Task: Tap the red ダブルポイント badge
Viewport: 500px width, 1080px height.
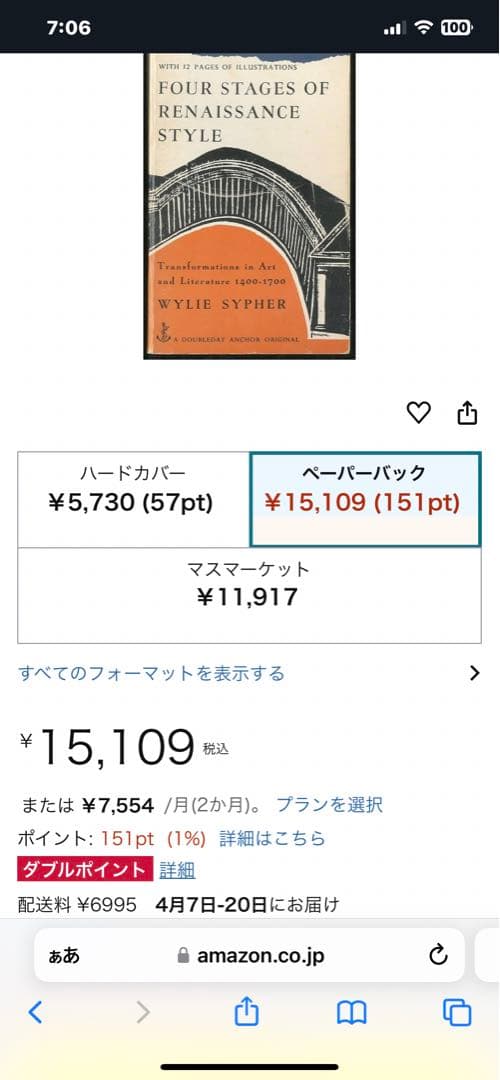Action: (x=85, y=870)
